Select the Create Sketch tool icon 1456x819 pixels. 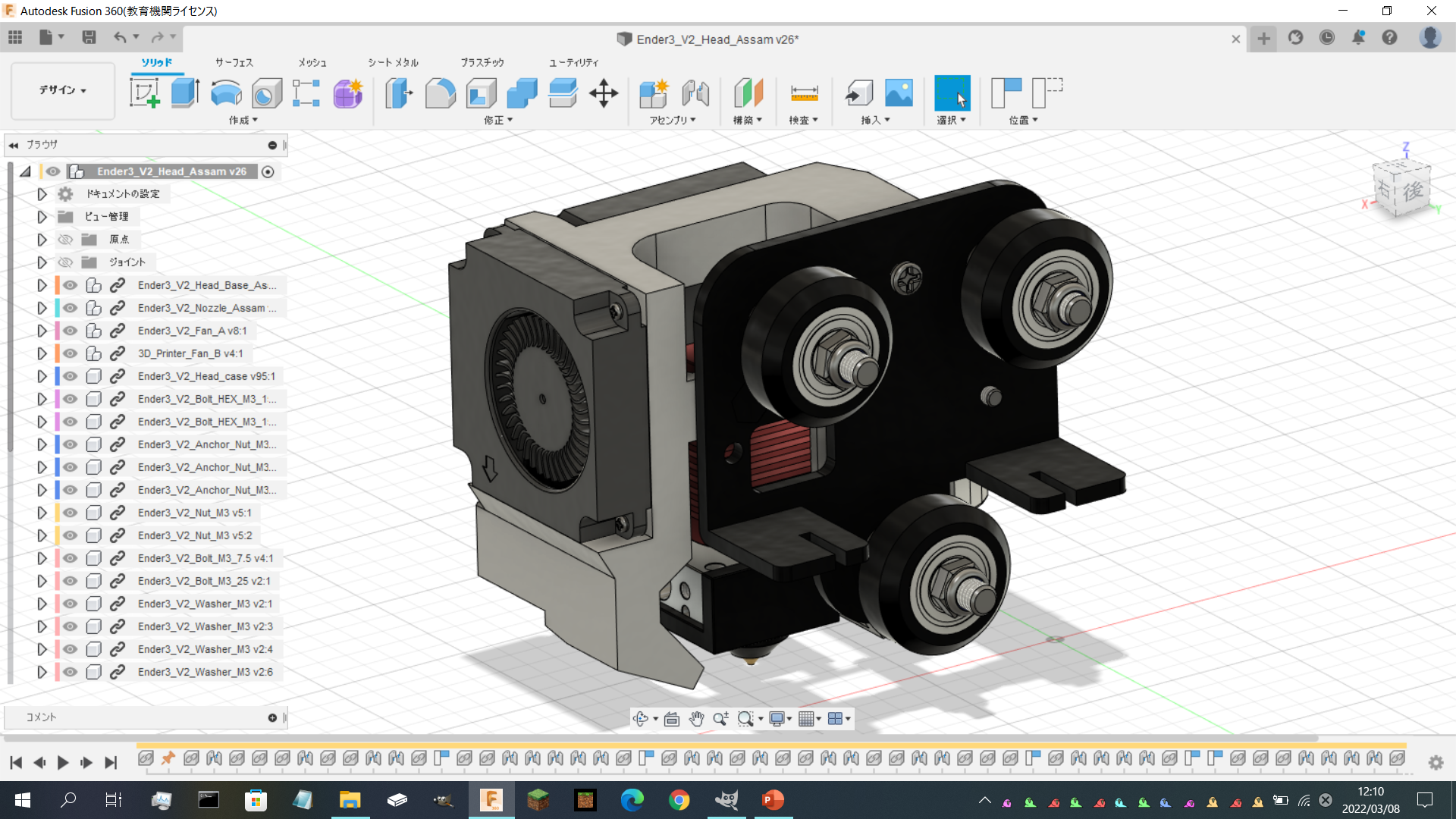(144, 93)
